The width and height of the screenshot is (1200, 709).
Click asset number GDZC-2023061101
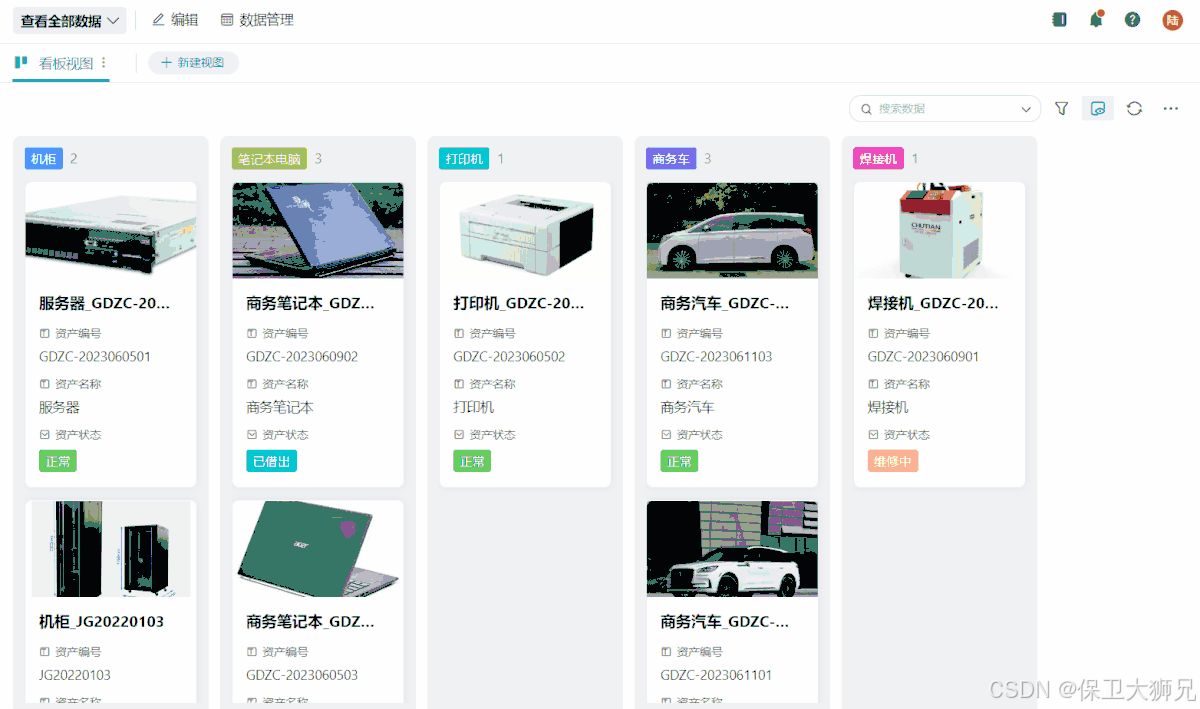(716, 676)
